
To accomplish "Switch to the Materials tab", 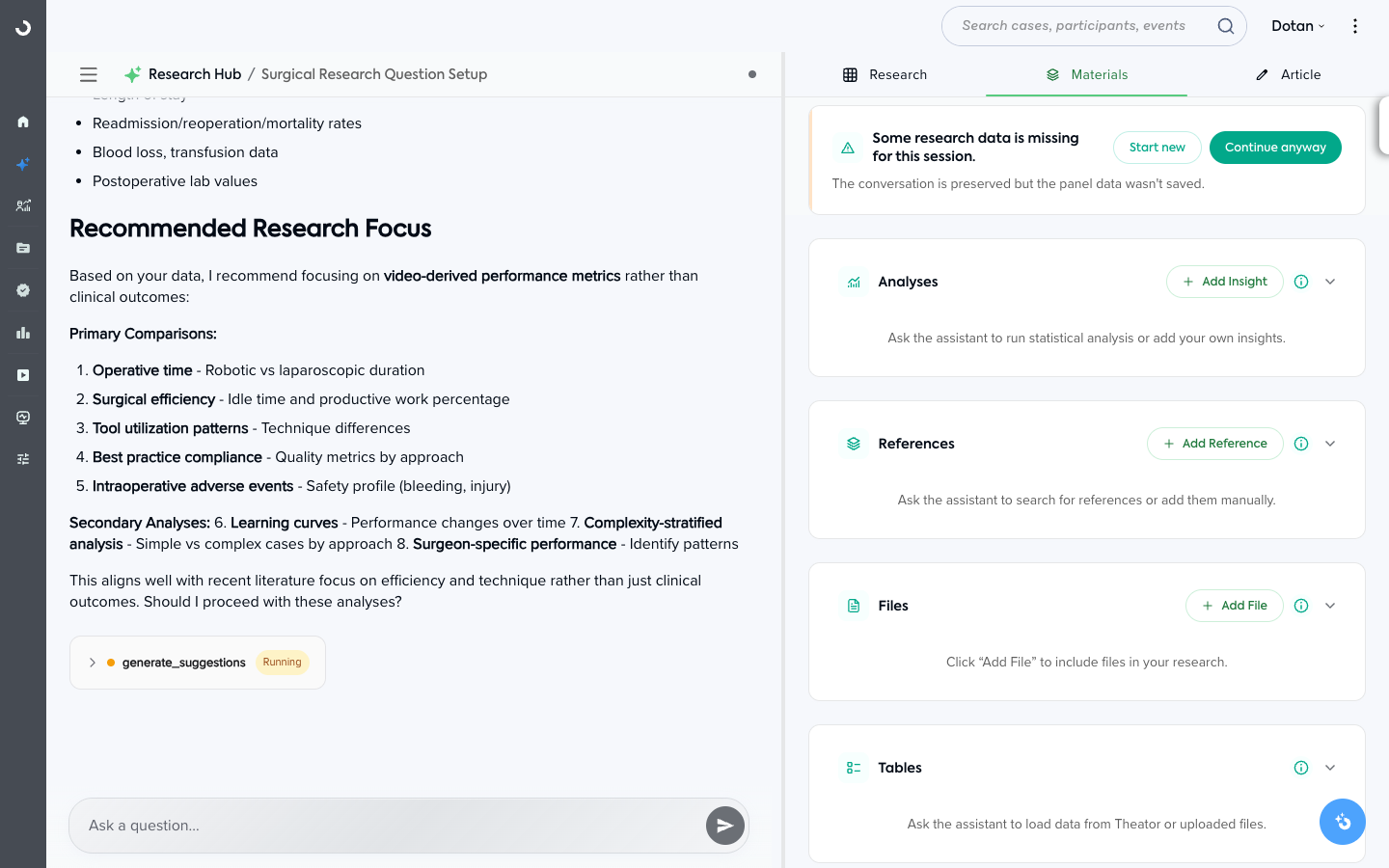I will tap(1086, 74).
